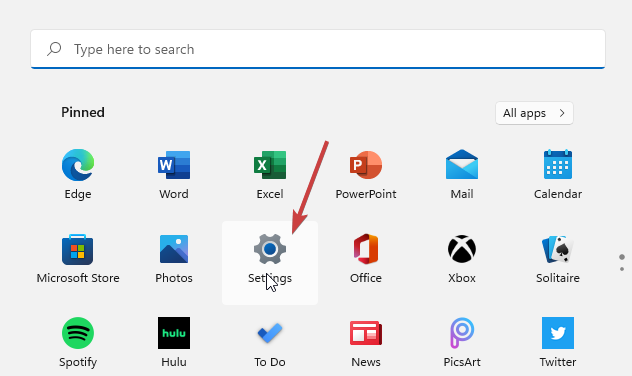Viewport: 632px width, 376px height.
Task: Launch PowerPoint from the pinned grid
Action: (x=366, y=165)
